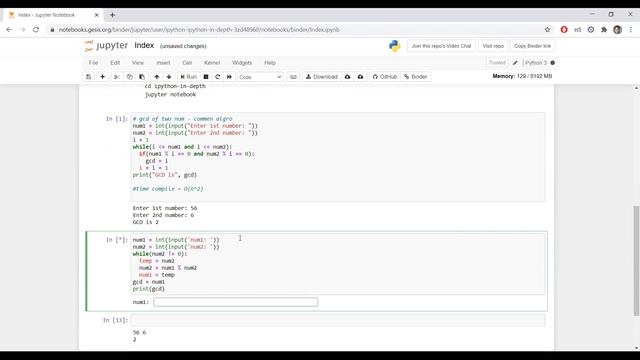Open the Kernel menu
The width and height of the screenshot is (640, 360).
click(212, 63)
